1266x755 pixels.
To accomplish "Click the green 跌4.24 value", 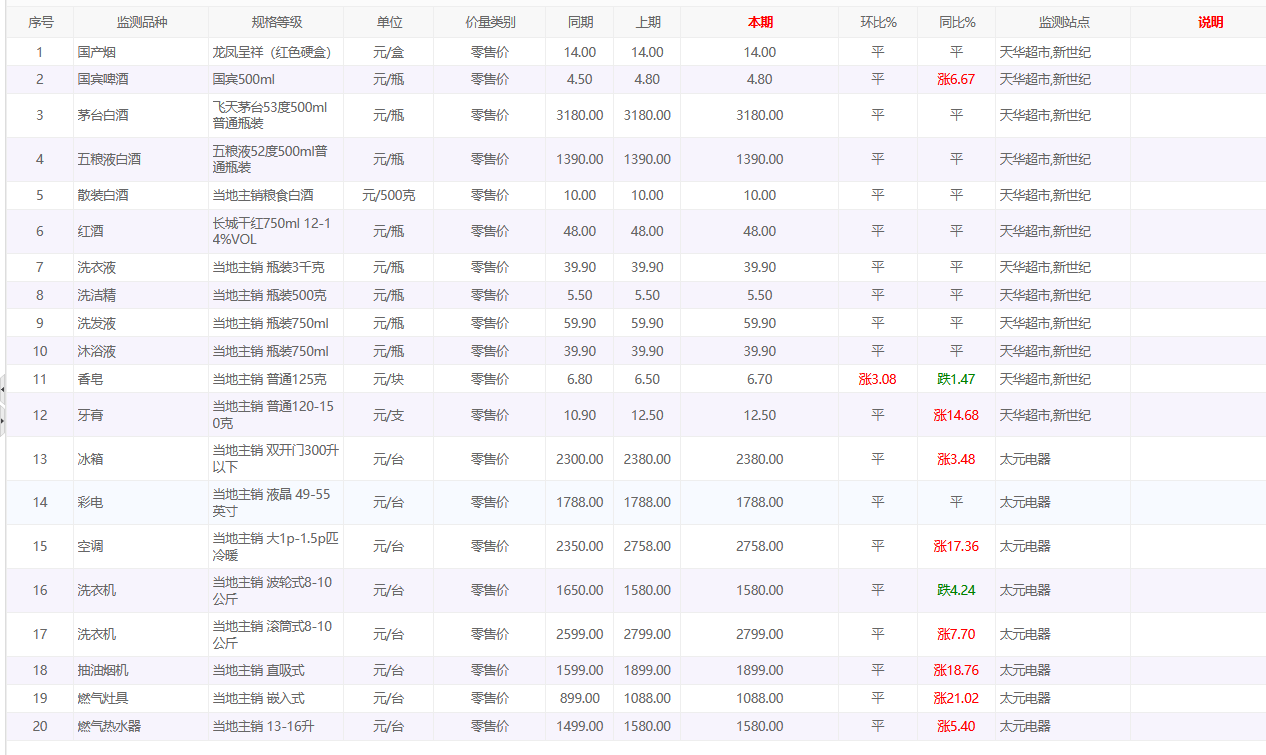I will 956,590.
